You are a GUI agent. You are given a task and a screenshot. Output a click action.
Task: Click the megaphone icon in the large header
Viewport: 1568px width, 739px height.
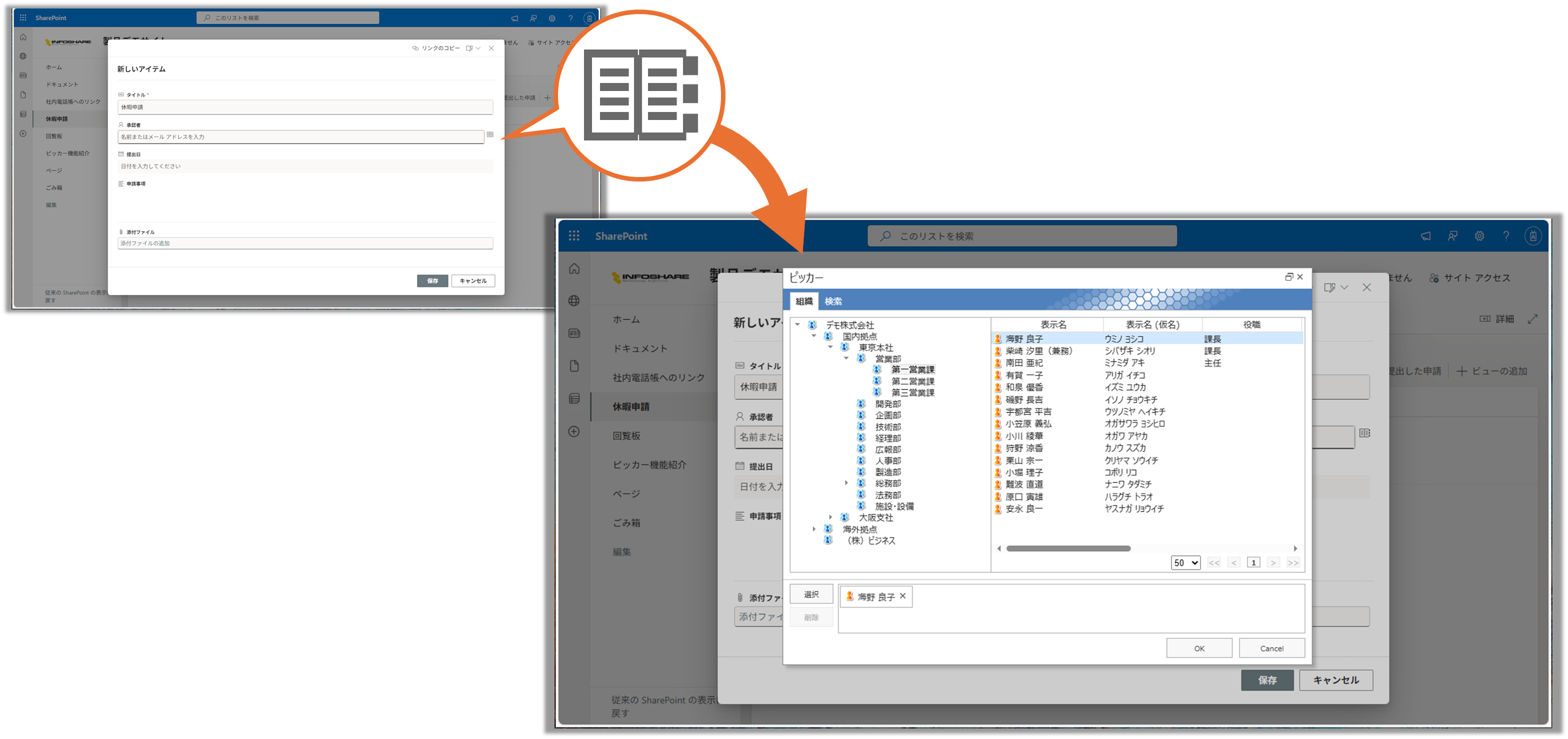coord(1426,235)
